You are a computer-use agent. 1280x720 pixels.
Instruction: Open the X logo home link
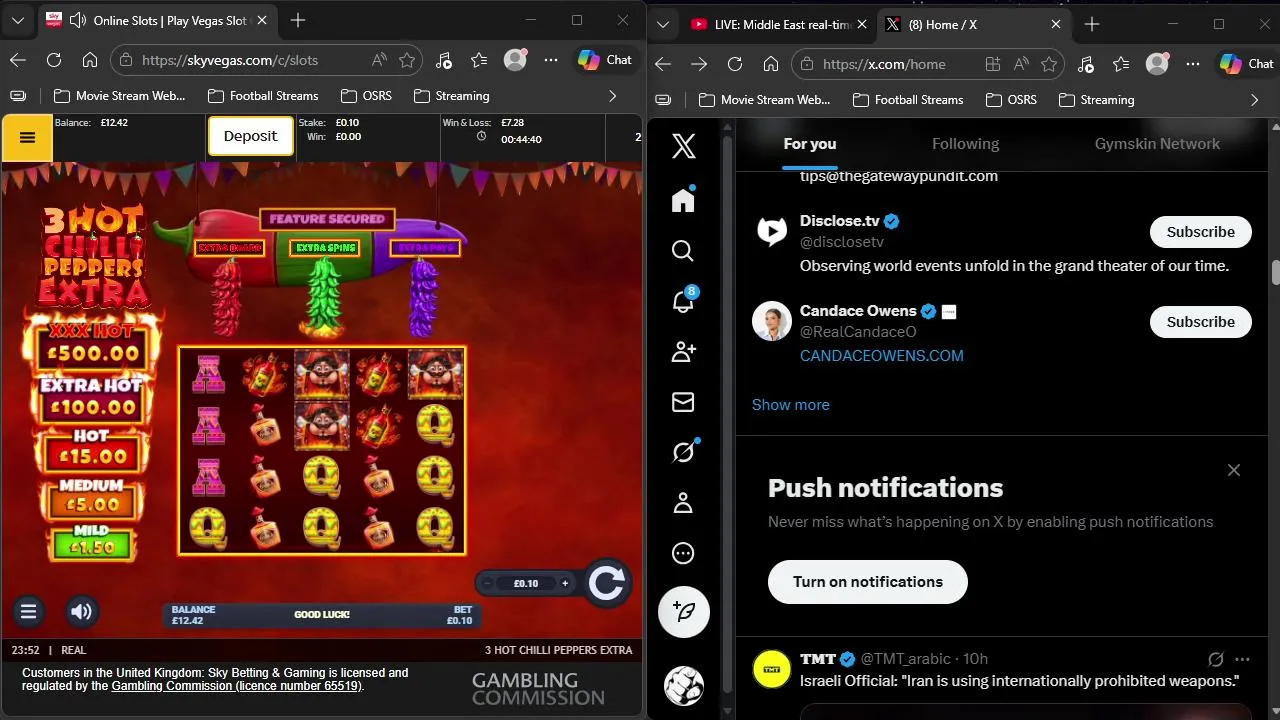coord(684,147)
